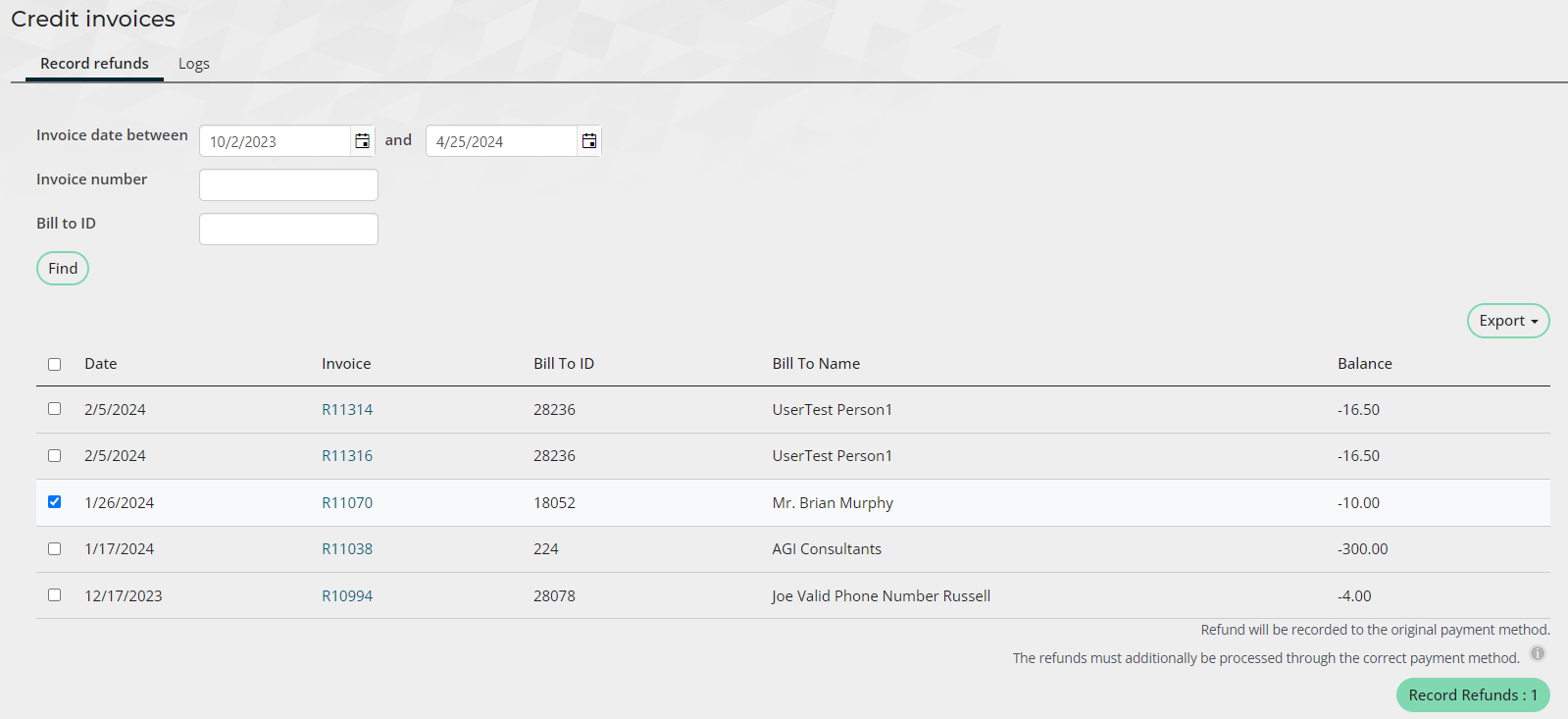Uncheck the Mr. Brian Murphy row
The height and width of the screenshot is (719, 1568).
coord(55,502)
